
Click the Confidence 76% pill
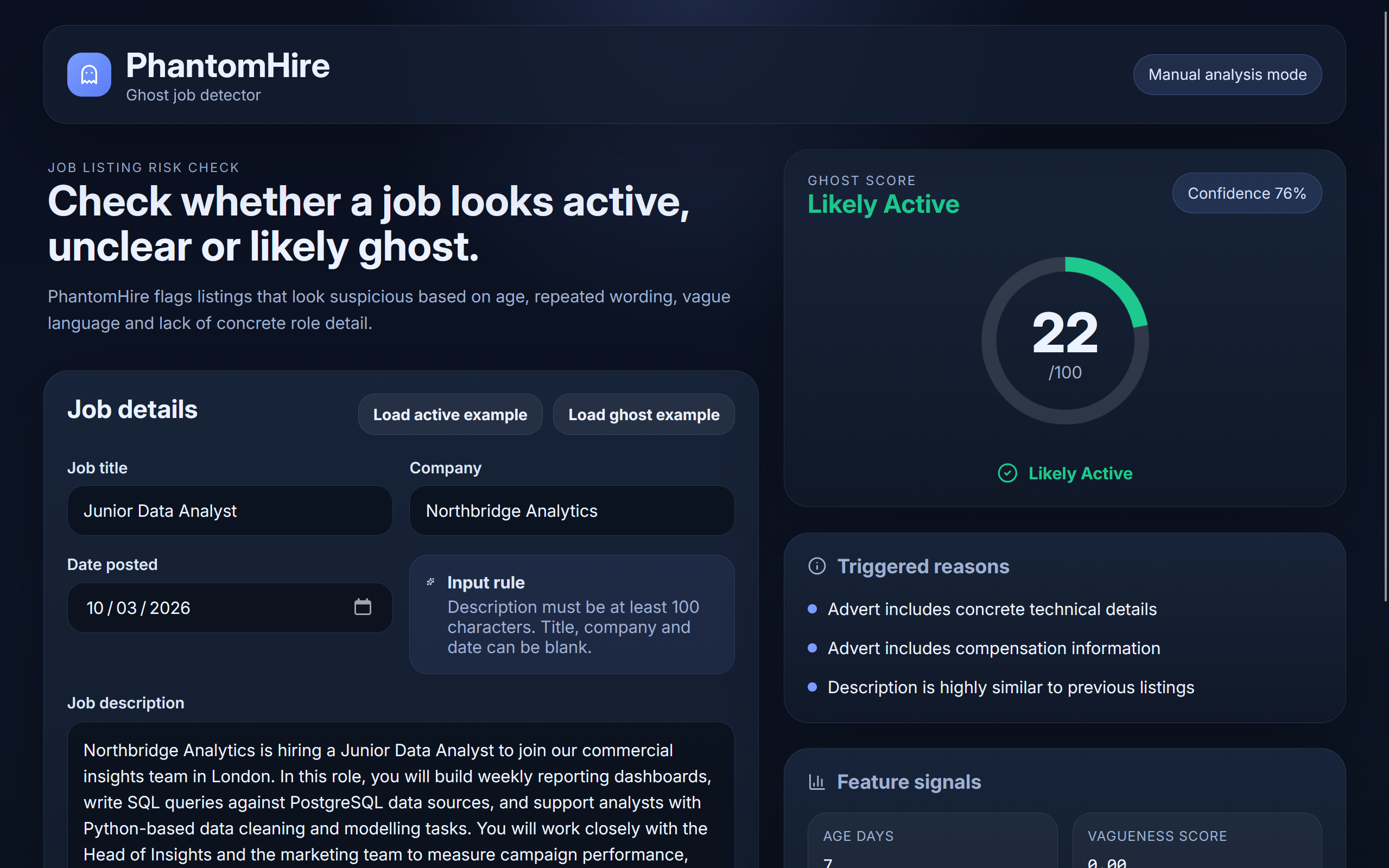pos(1246,193)
